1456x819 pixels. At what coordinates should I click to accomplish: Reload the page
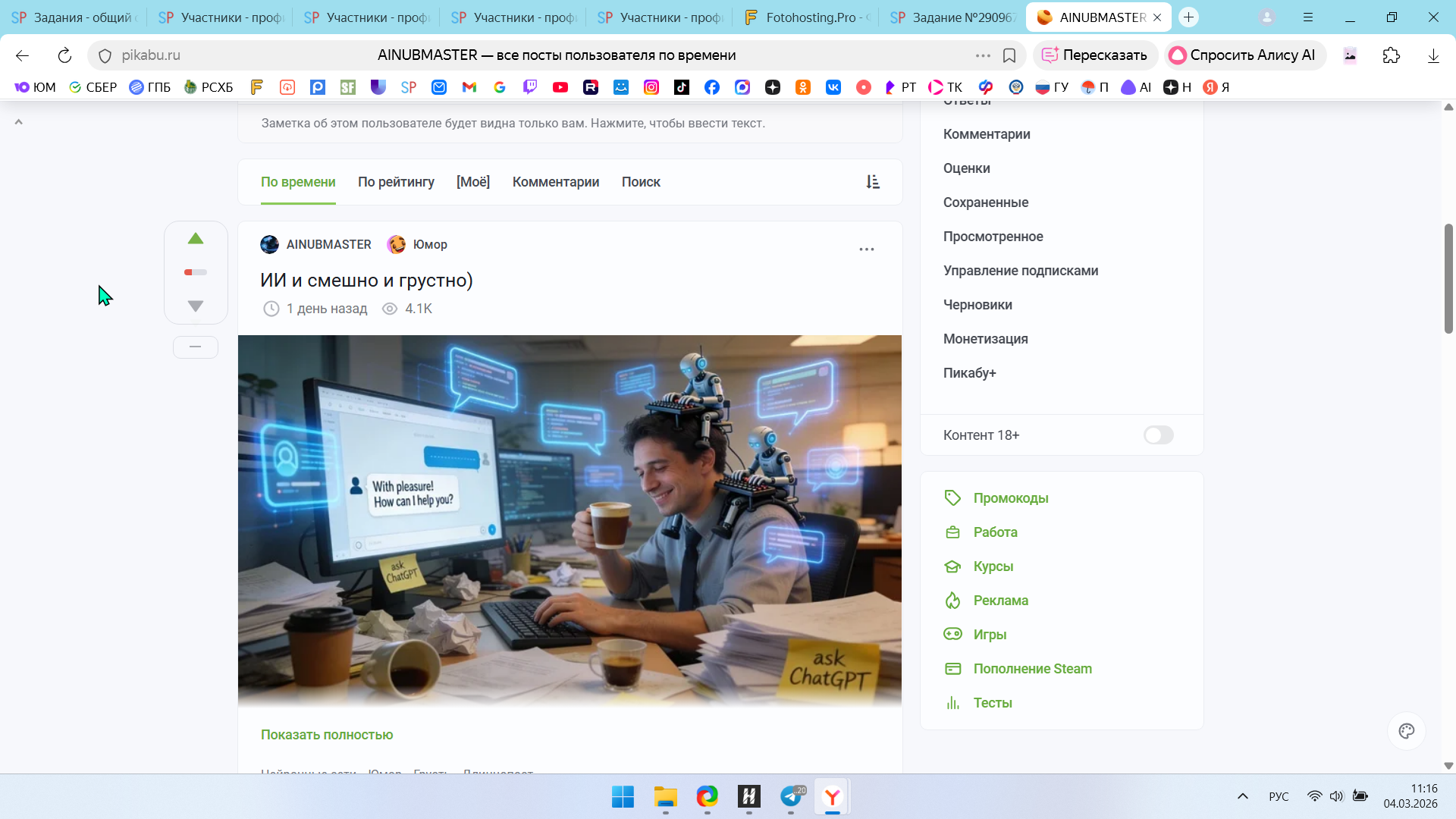64,55
